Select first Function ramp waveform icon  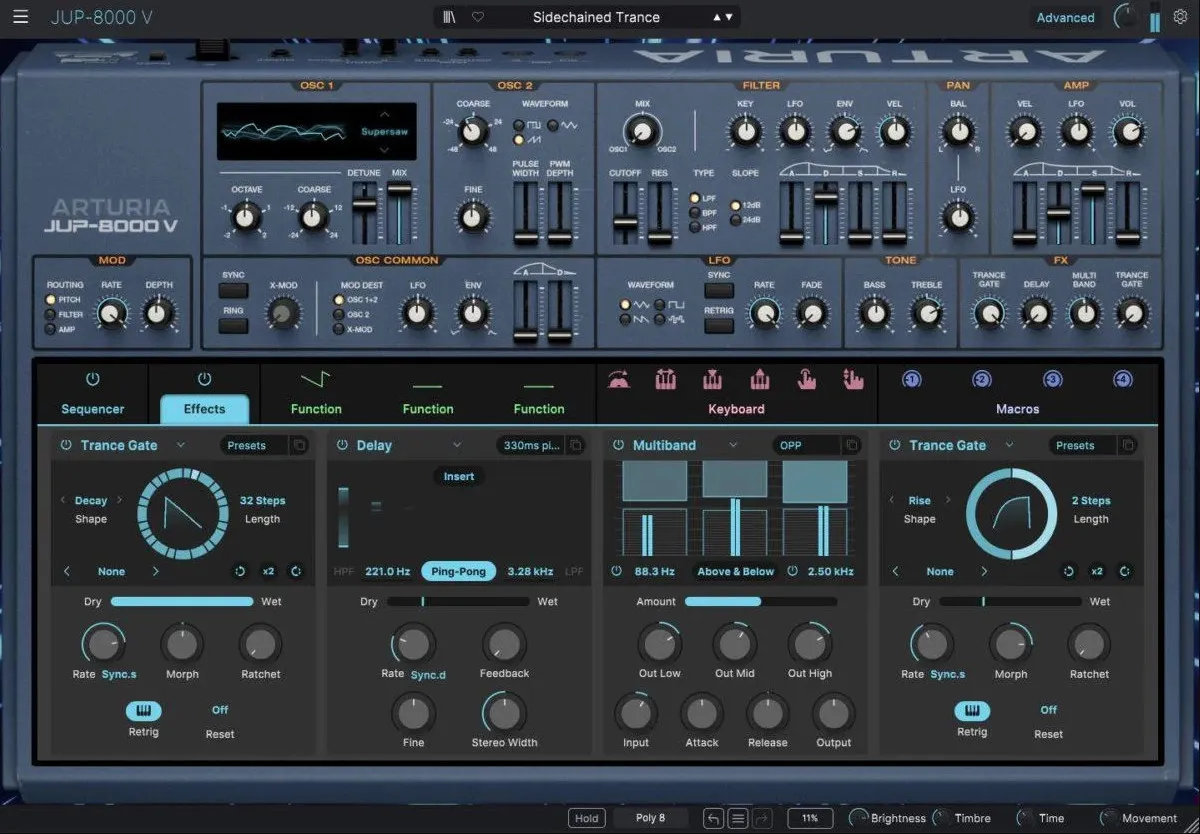pyautogui.click(x=316, y=380)
